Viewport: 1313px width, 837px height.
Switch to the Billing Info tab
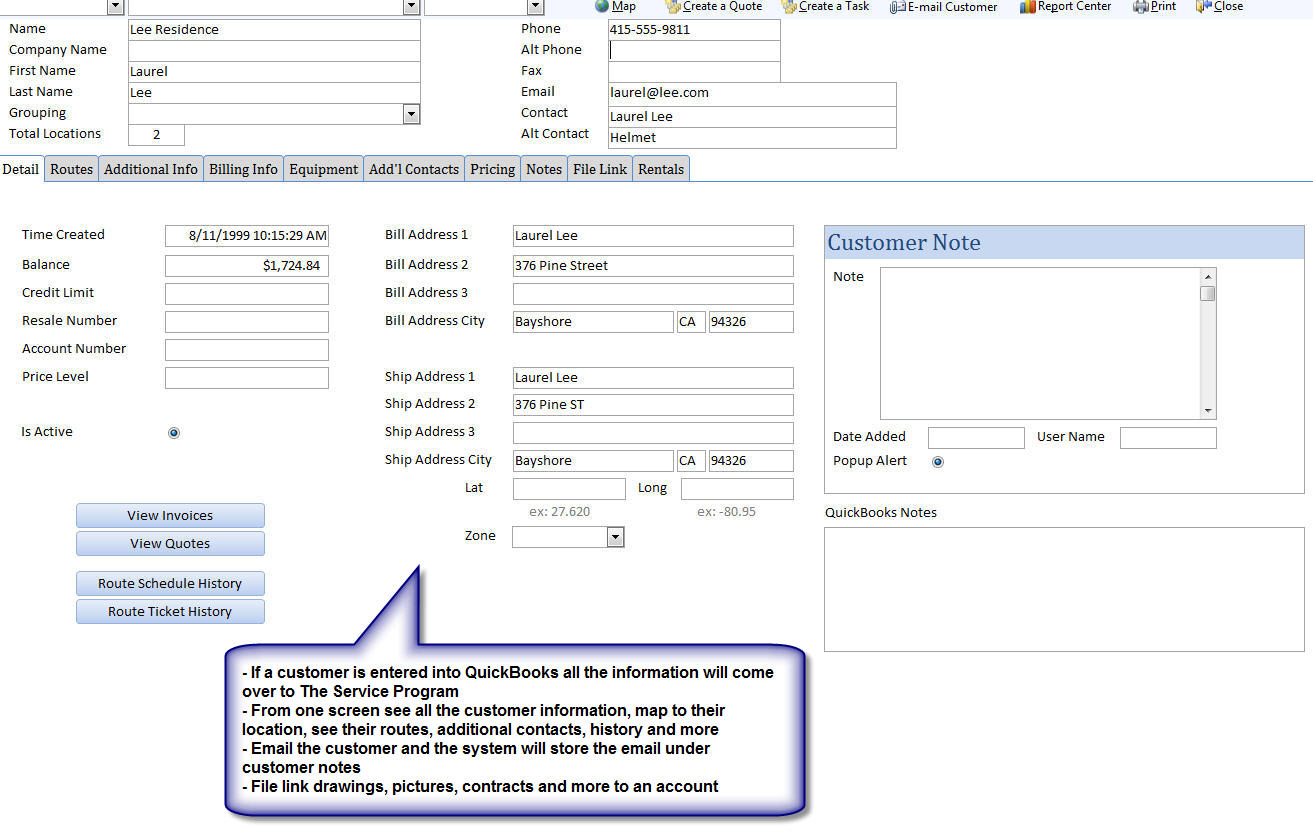[243, 169]
